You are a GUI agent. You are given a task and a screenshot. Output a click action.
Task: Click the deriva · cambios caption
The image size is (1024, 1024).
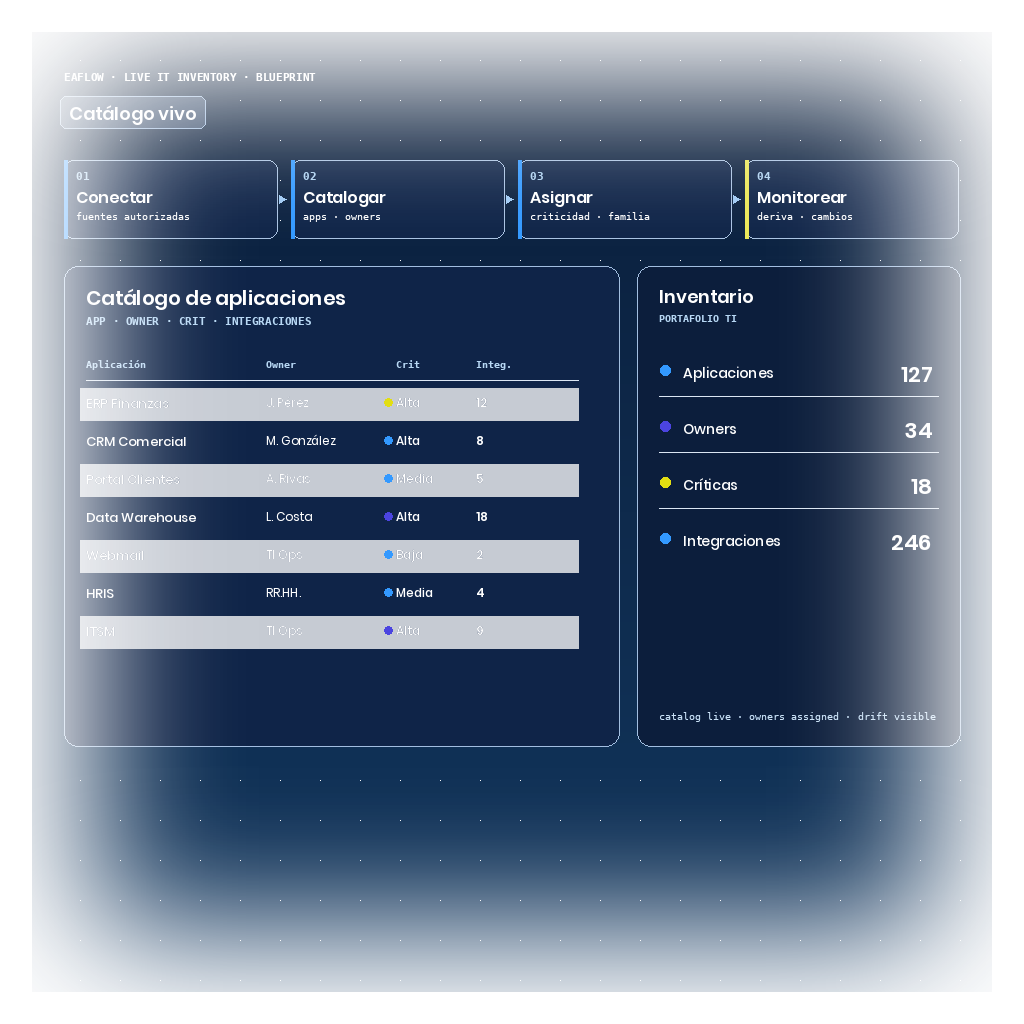pyautogui.click(x=805, y=217)
